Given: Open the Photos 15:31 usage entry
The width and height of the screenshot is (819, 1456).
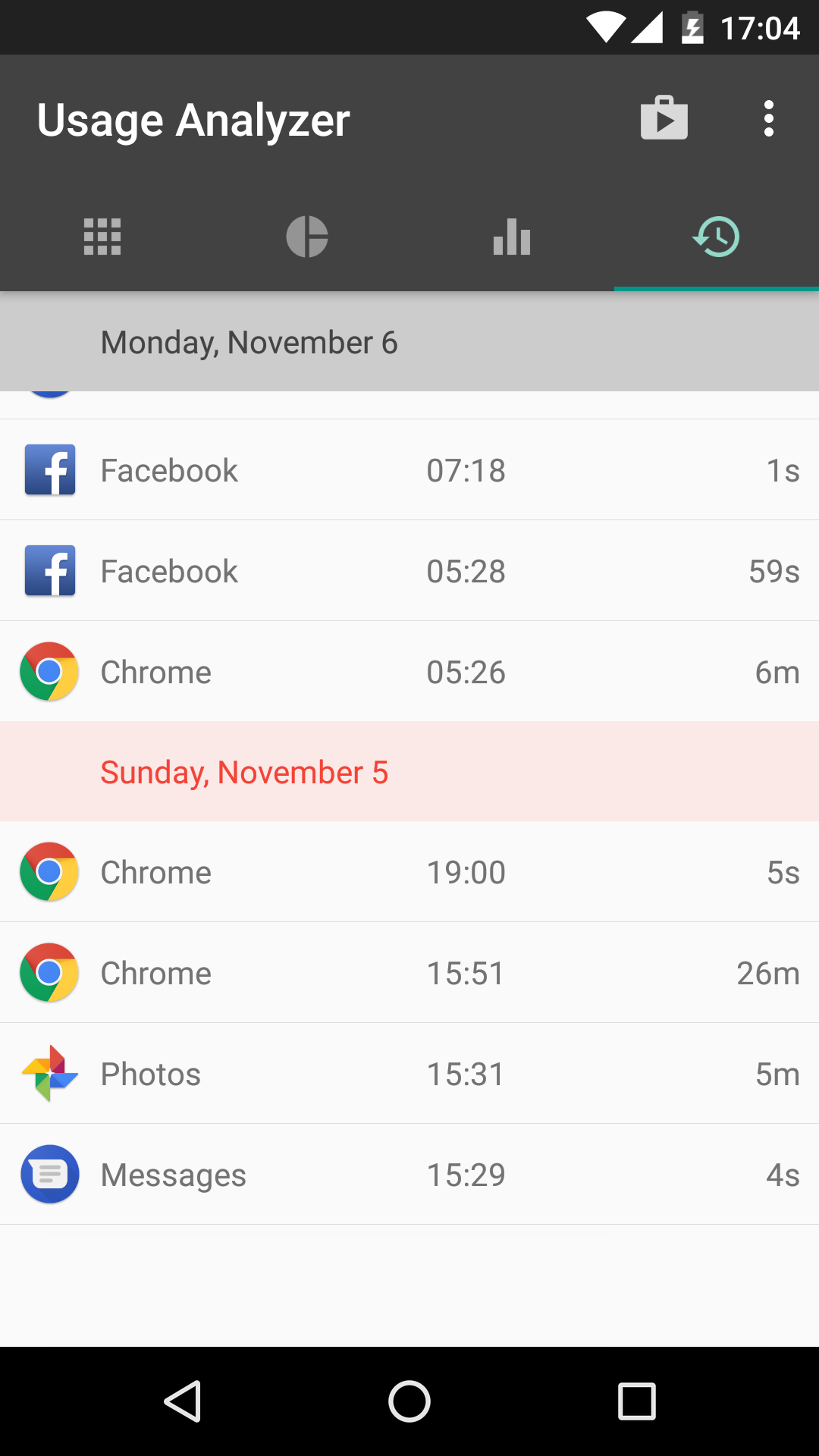Looking at the screenshot, I should [x=455, y=1074].
